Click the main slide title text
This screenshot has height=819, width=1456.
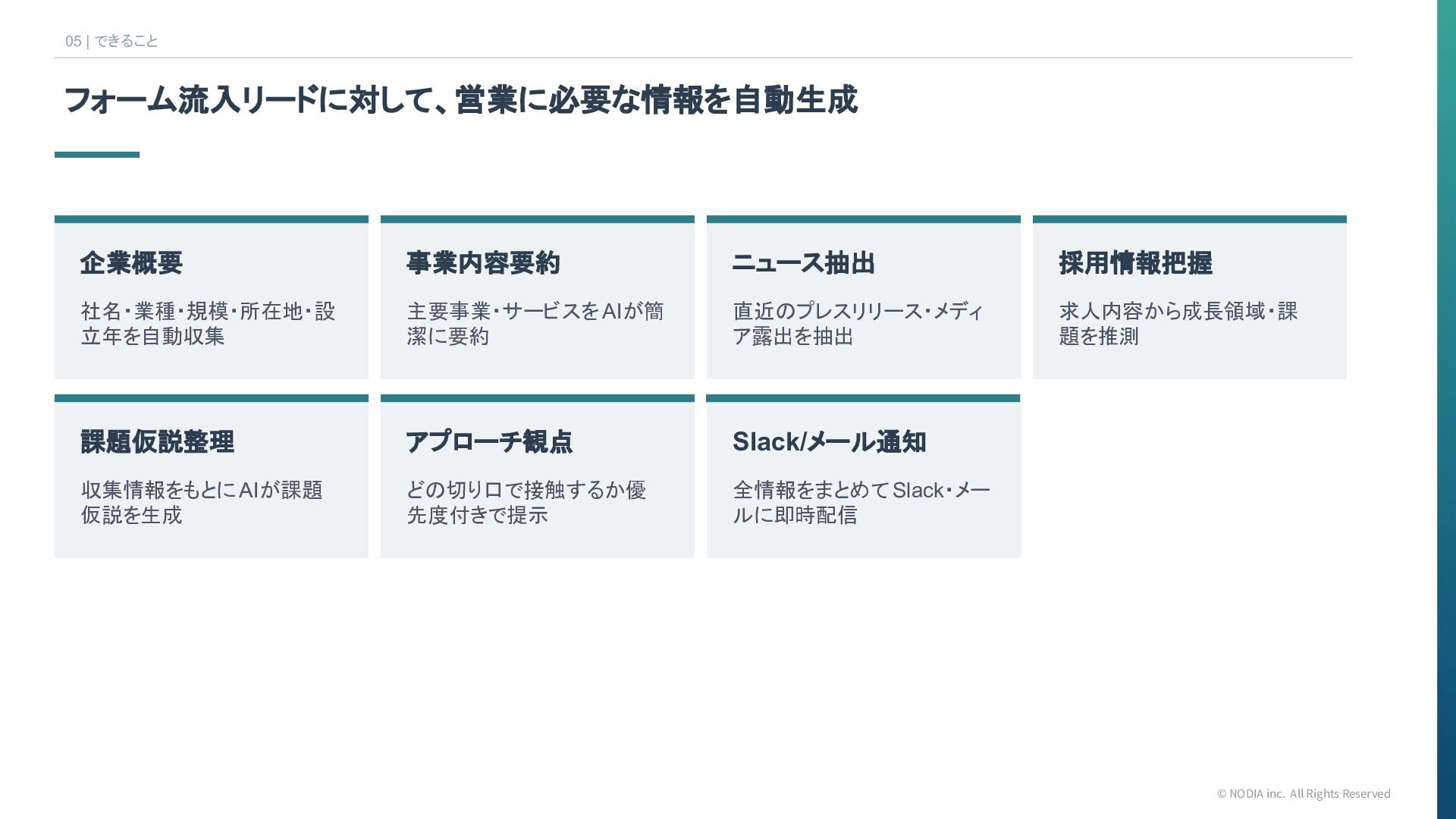pyautogui.click(x=460, y=100)
